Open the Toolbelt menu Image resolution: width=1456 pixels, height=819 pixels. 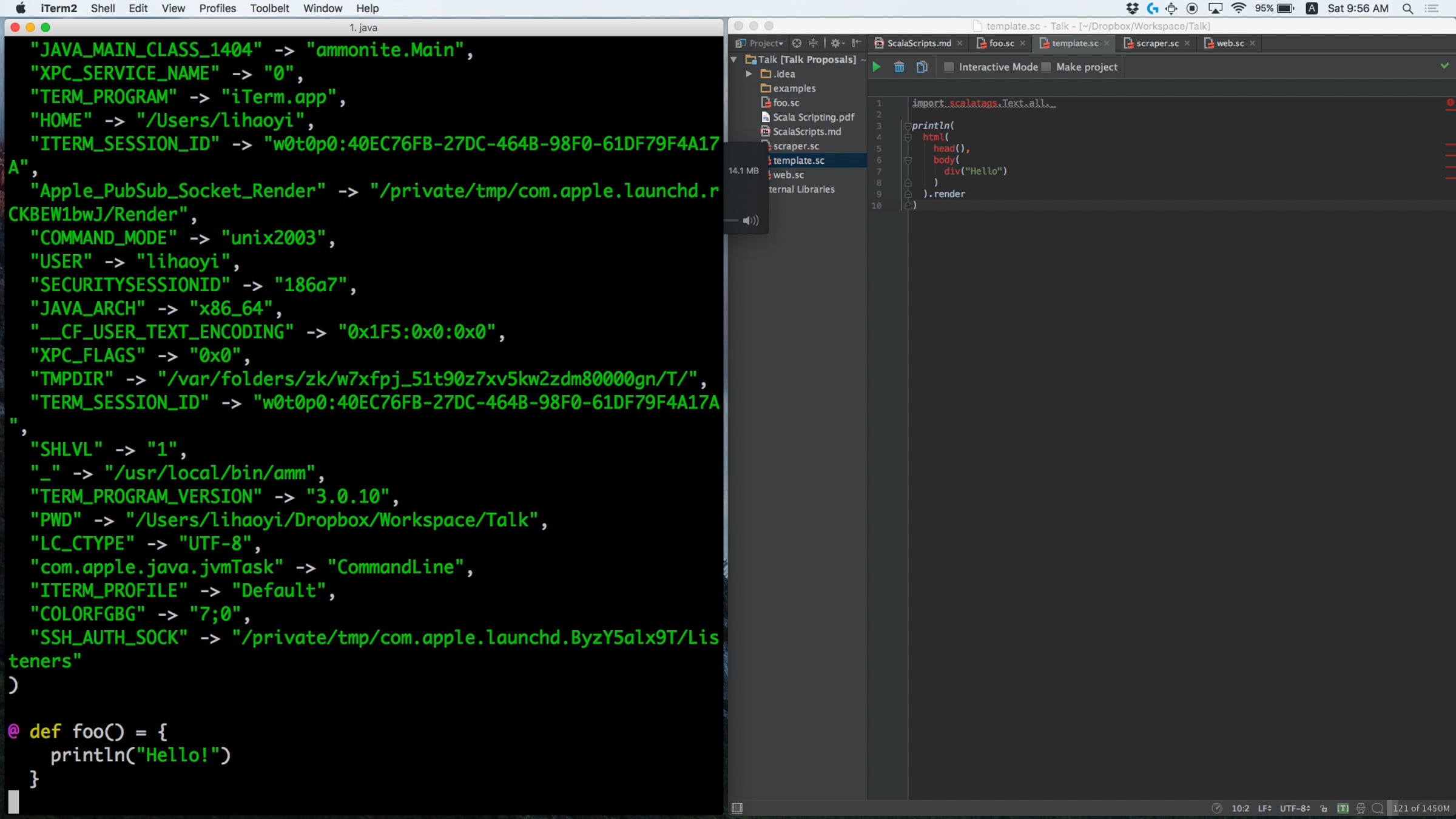pyautogui.click(x=269, y=8)
